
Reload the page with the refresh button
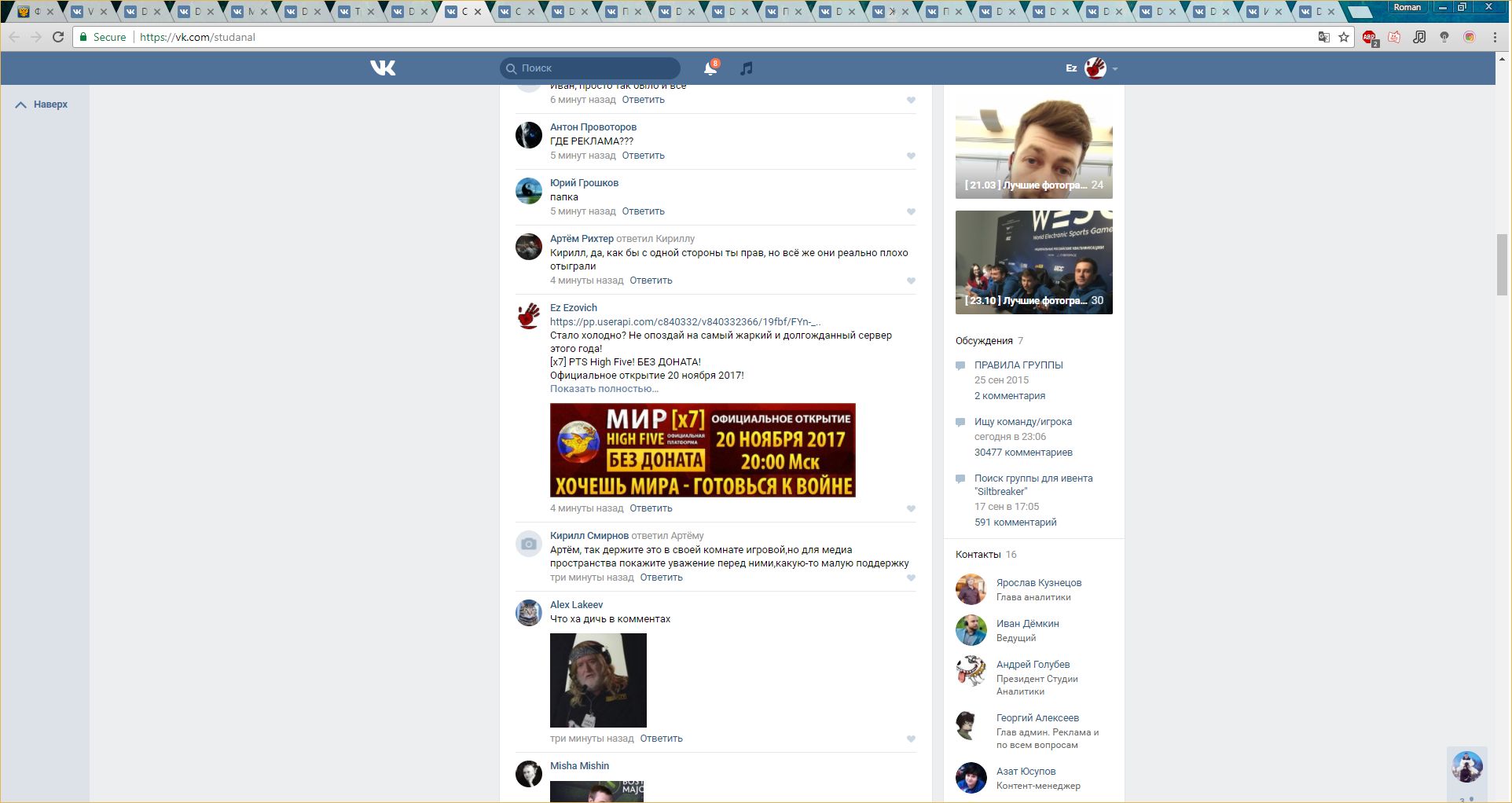pos(58,37)
